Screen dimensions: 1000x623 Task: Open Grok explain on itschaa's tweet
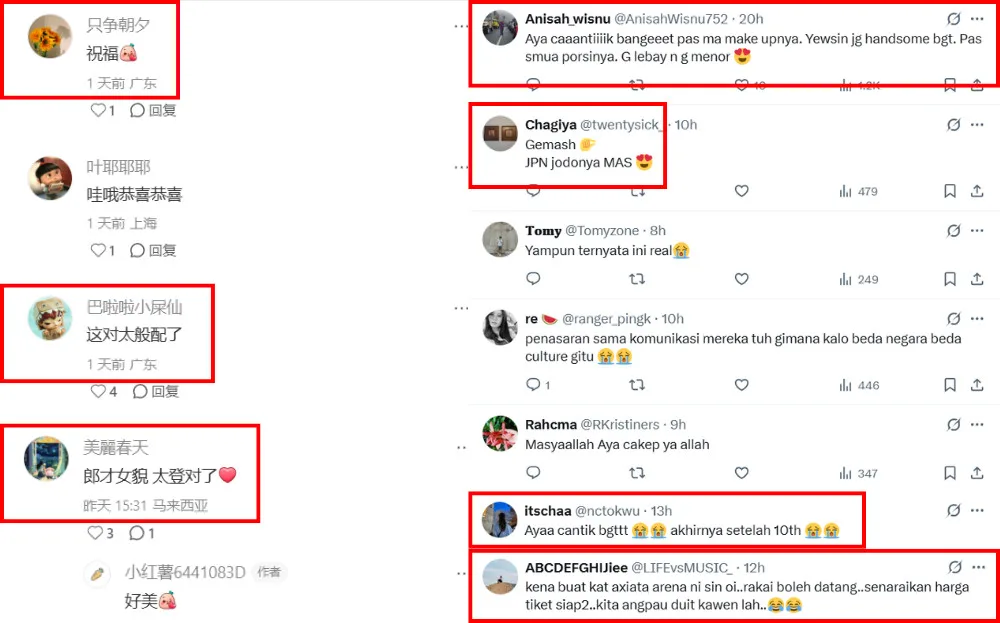point(954,511)
